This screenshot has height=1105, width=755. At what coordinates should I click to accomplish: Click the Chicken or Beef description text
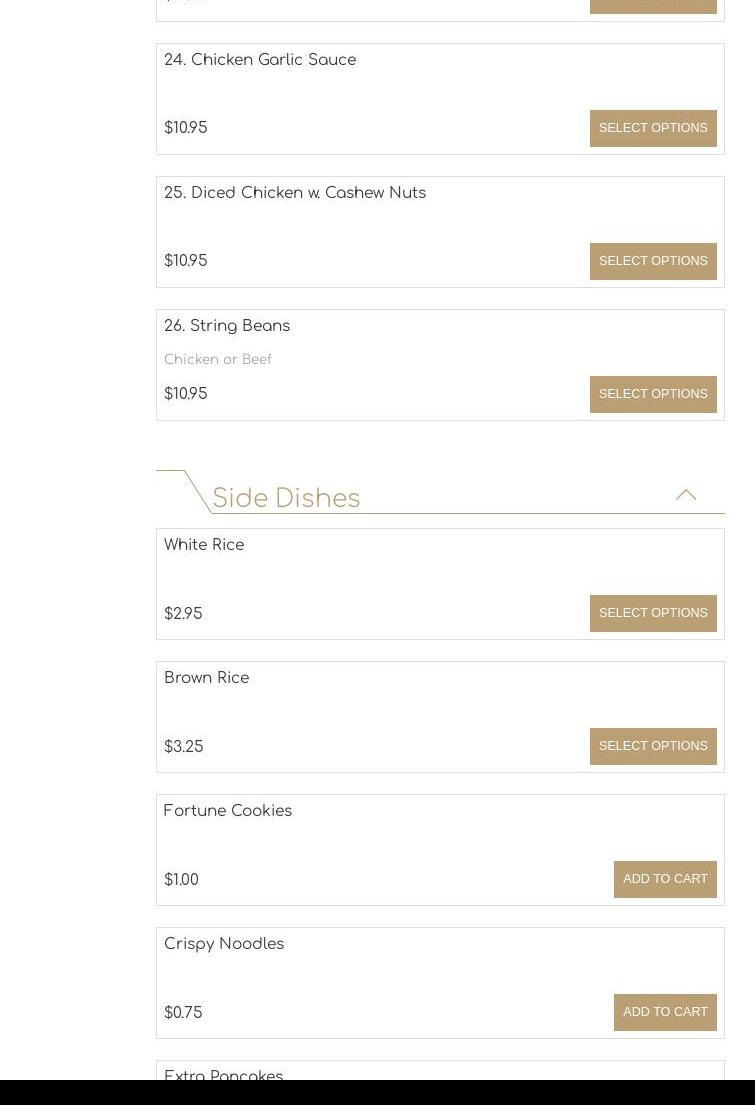point(218,360)
